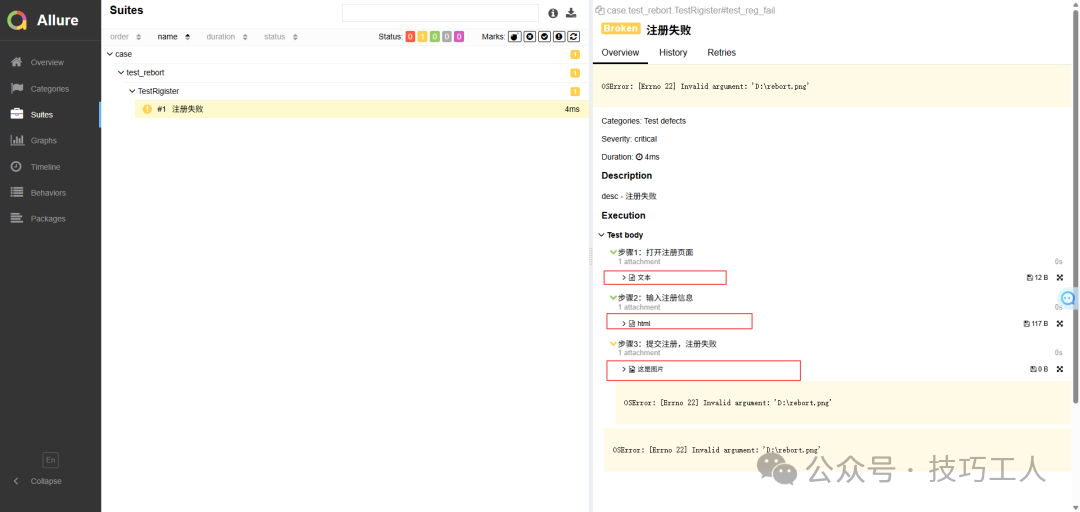
Task: Toggle skipped status filter (gray 0)
Action: click(446, 37)
